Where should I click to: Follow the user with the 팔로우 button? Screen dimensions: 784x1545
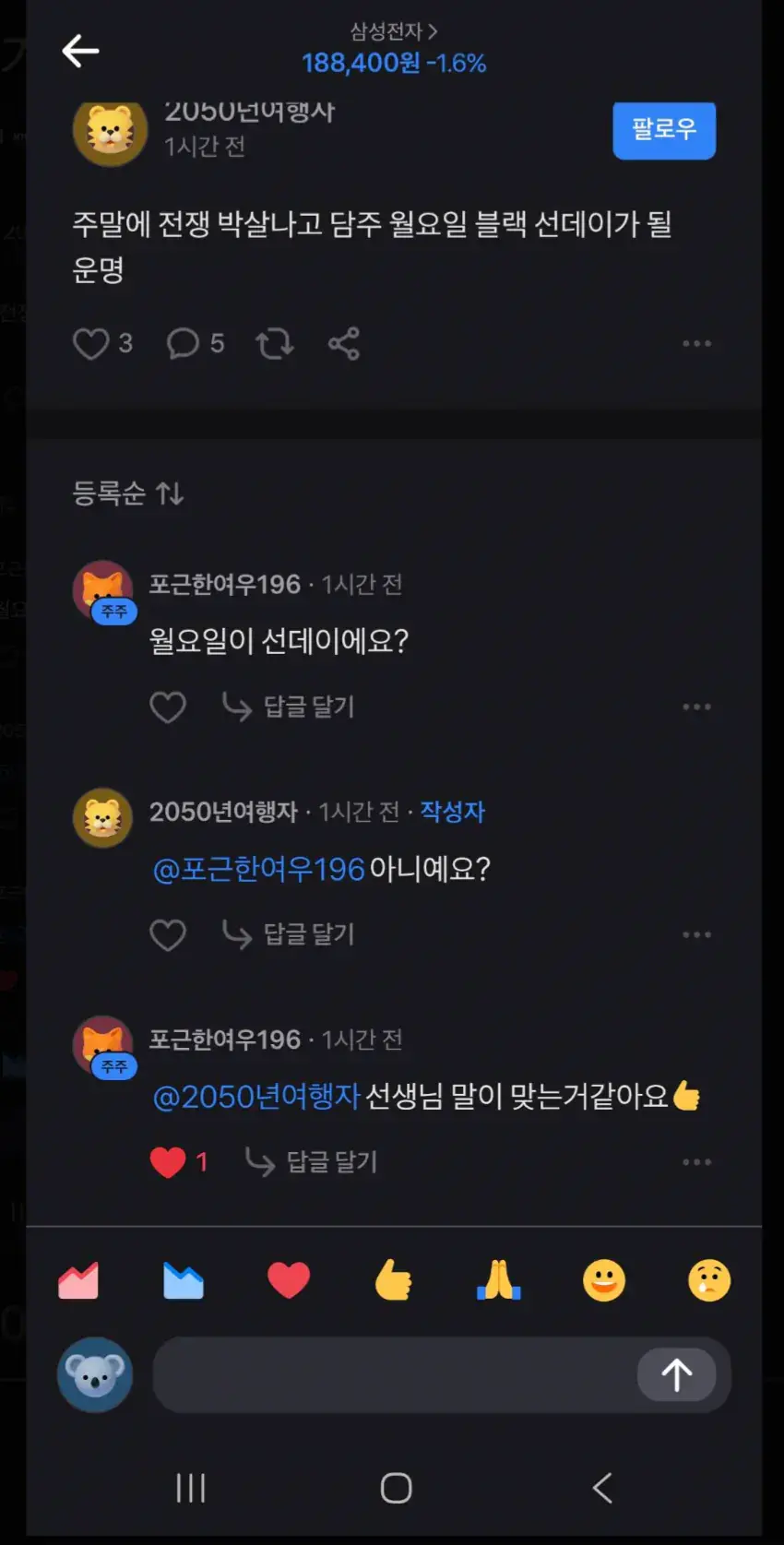(663, 130)
